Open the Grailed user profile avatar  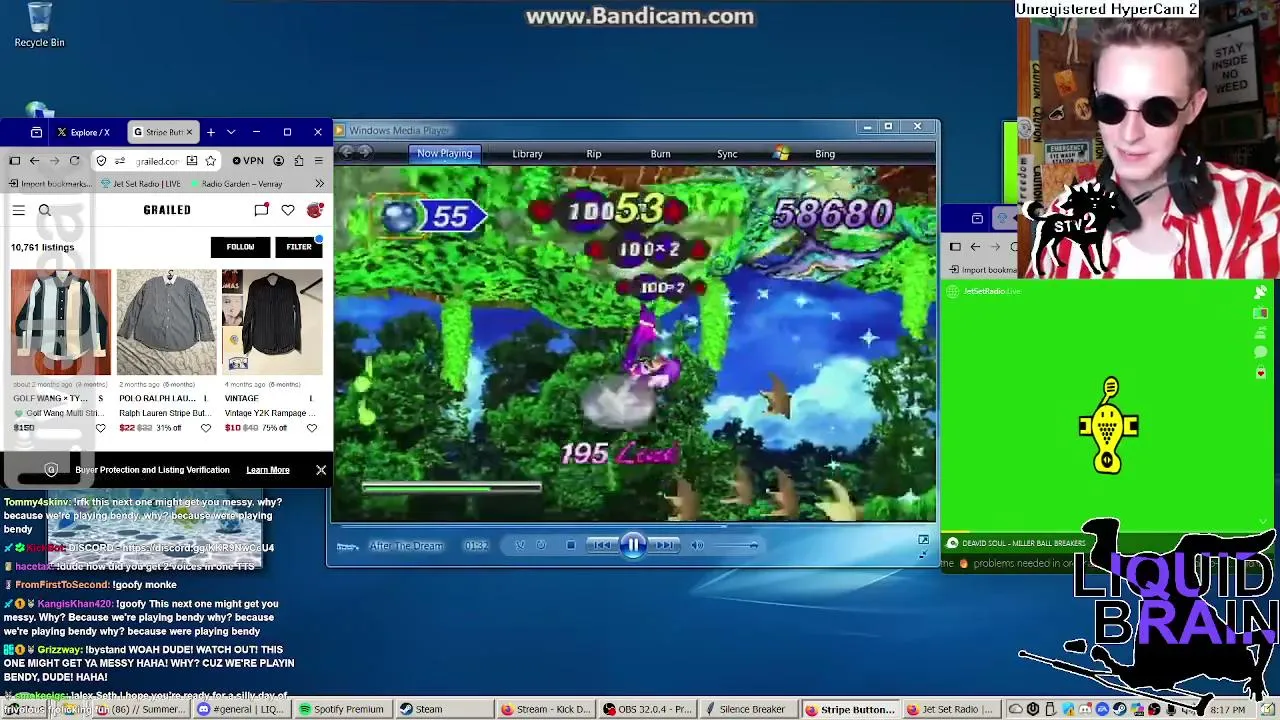tap(315, 210)
